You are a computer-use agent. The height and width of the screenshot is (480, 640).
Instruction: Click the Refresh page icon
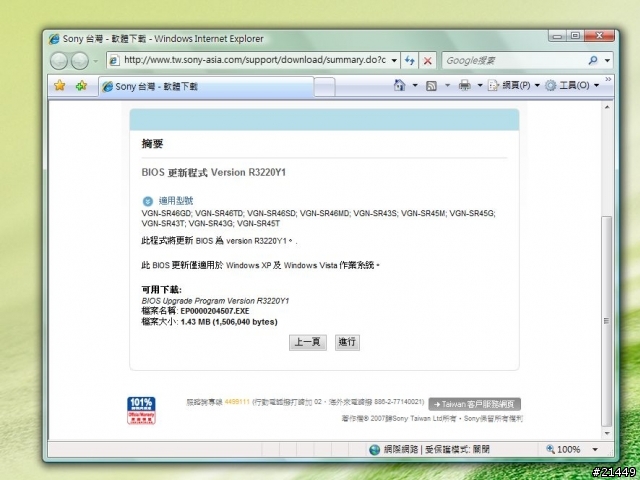[409, 60]
